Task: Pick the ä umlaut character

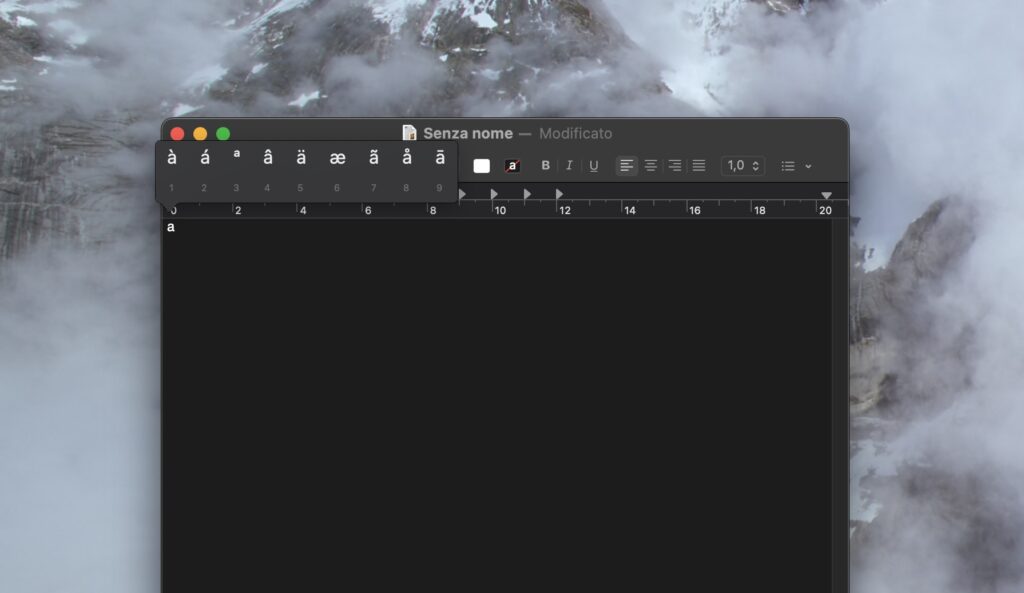Action: pyautogui.click(x=300, y=158)
